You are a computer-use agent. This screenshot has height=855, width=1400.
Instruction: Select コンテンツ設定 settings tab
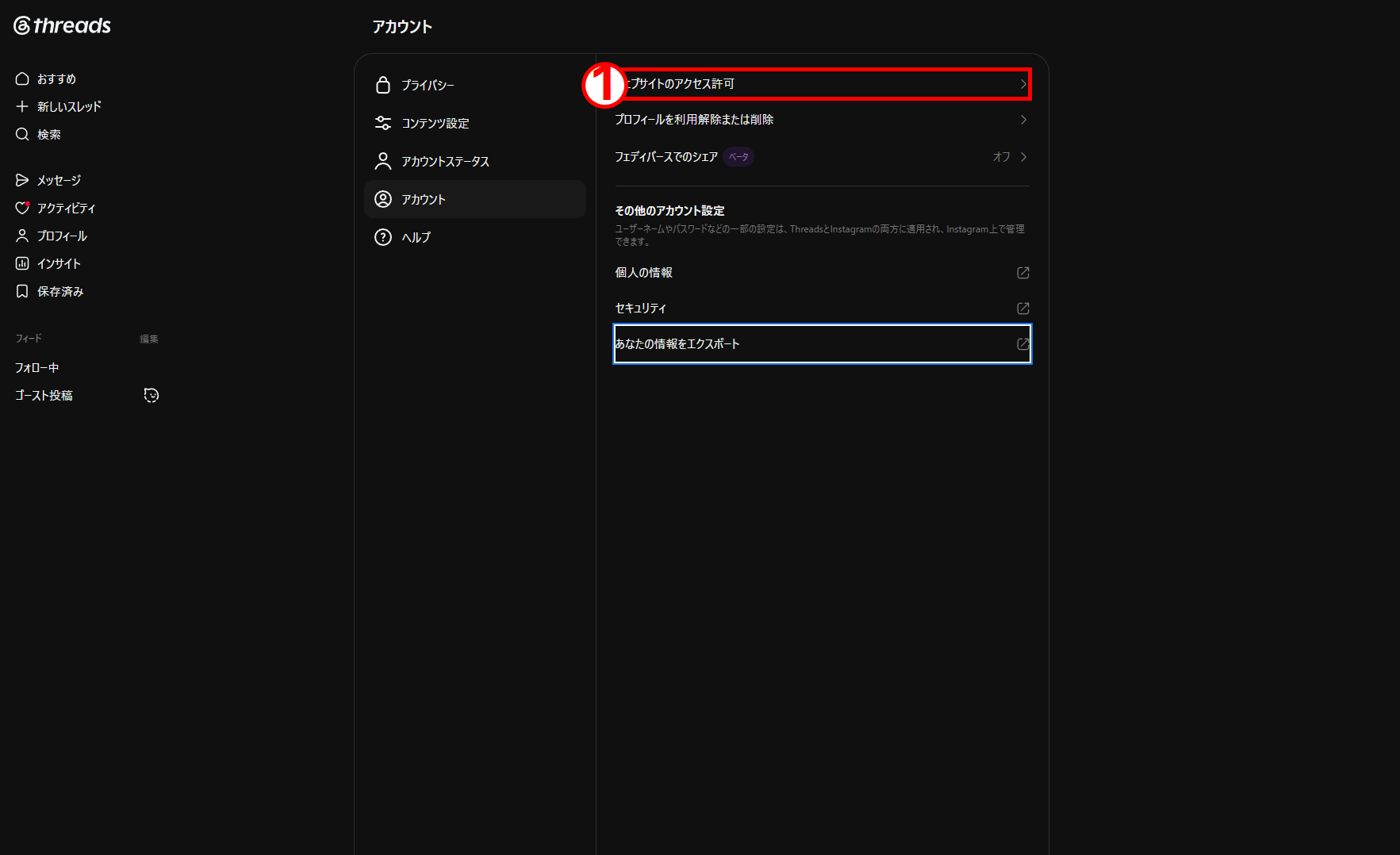click(x=475, y=123)
